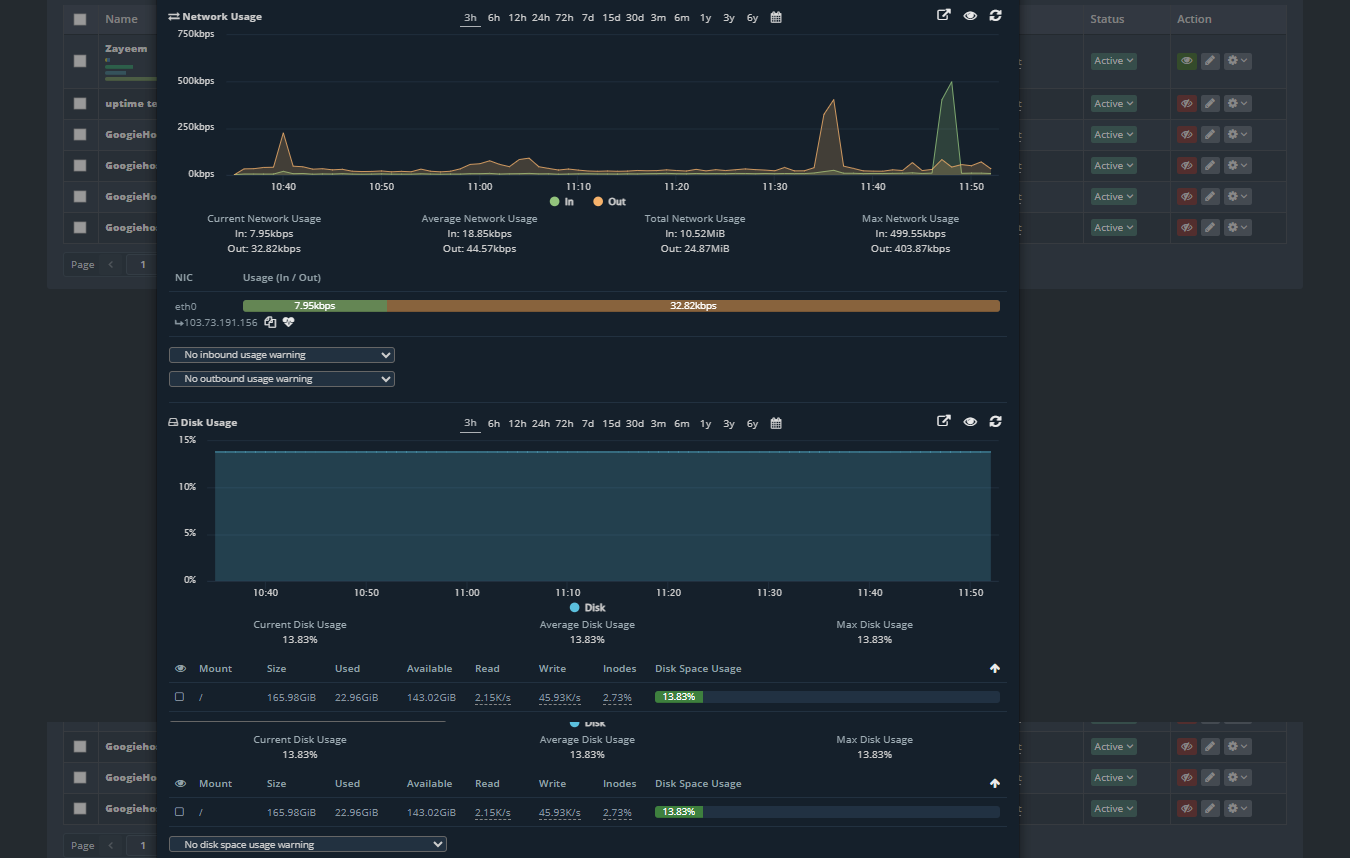Screen dimensions: 1350x858
Task: Expand the Active status dropdown for Zayeem
Action: click(1114, 61)
